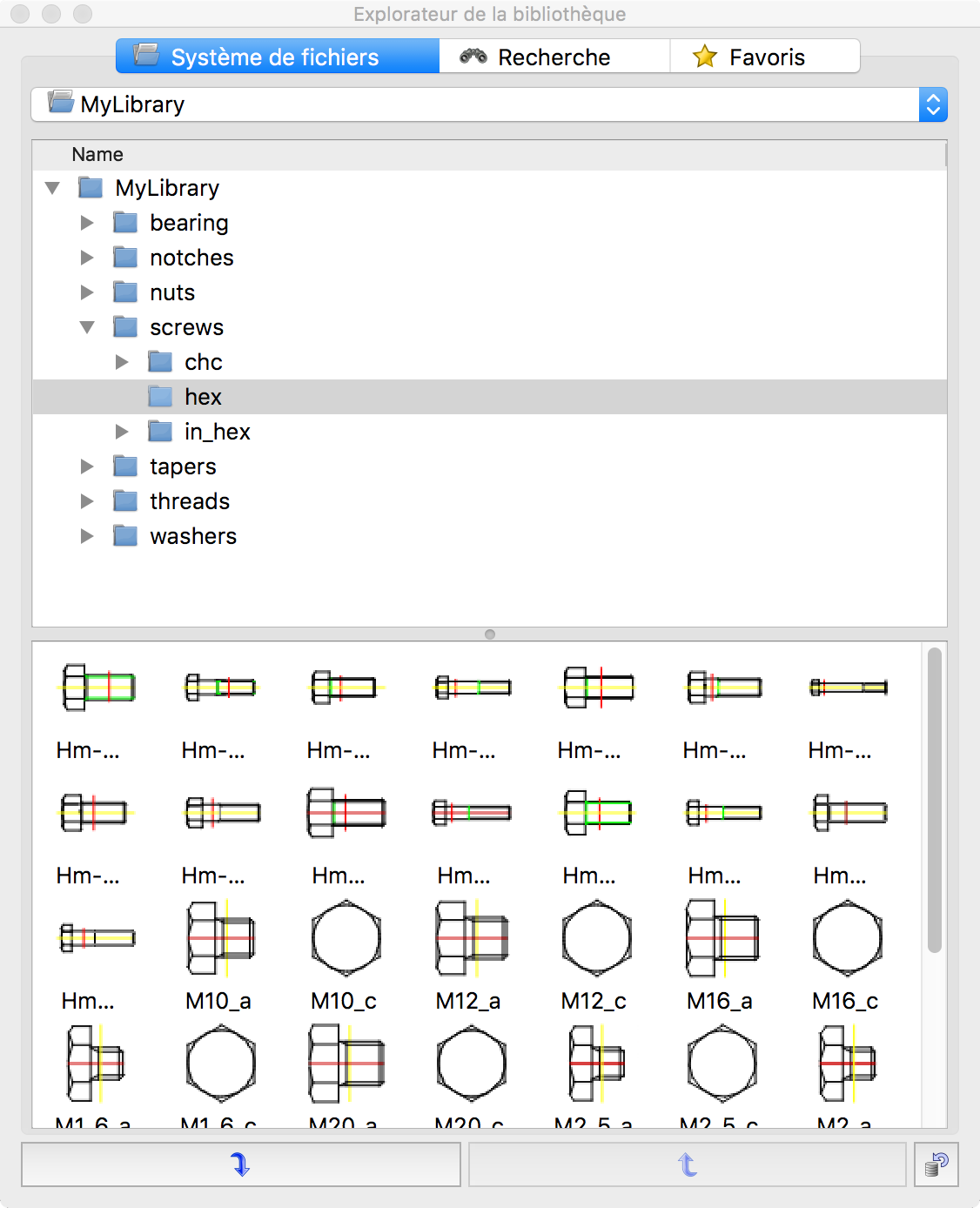Open the MyLibrary location dropdown
980x1208 pixels.
click(932, 104)
